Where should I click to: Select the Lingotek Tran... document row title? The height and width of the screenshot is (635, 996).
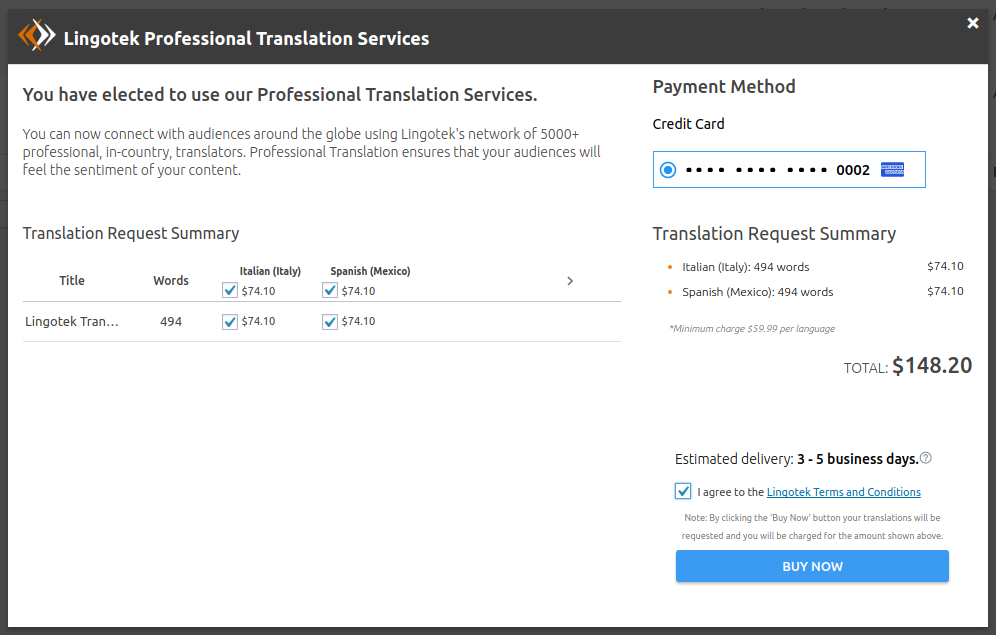point(72,322)
